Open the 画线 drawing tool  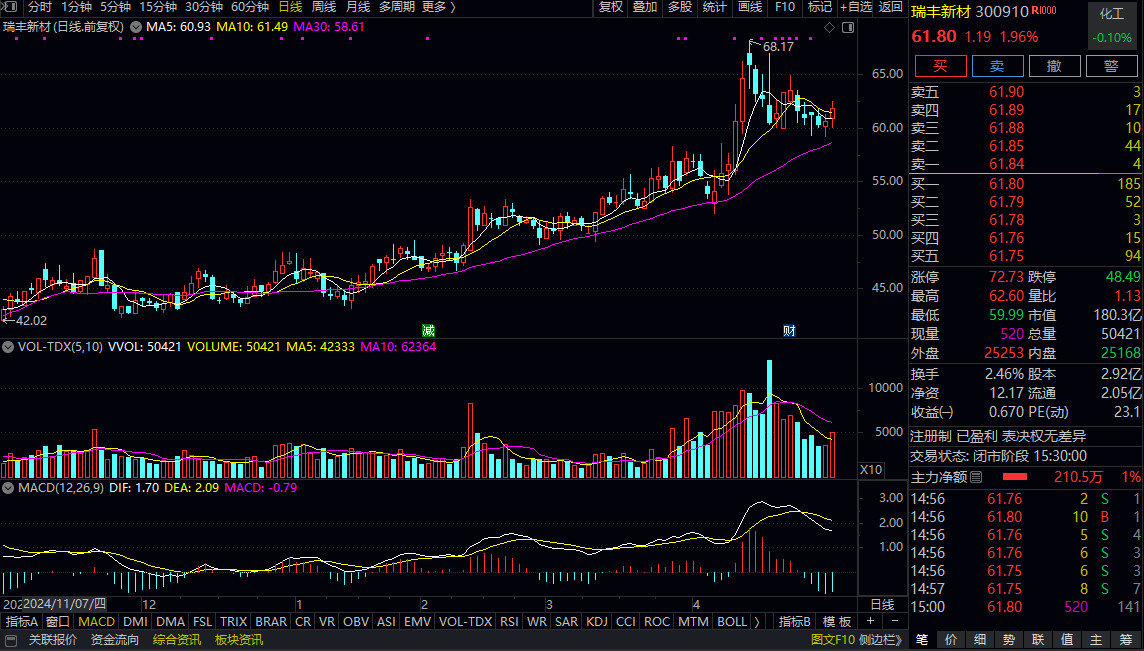point(750,7)
